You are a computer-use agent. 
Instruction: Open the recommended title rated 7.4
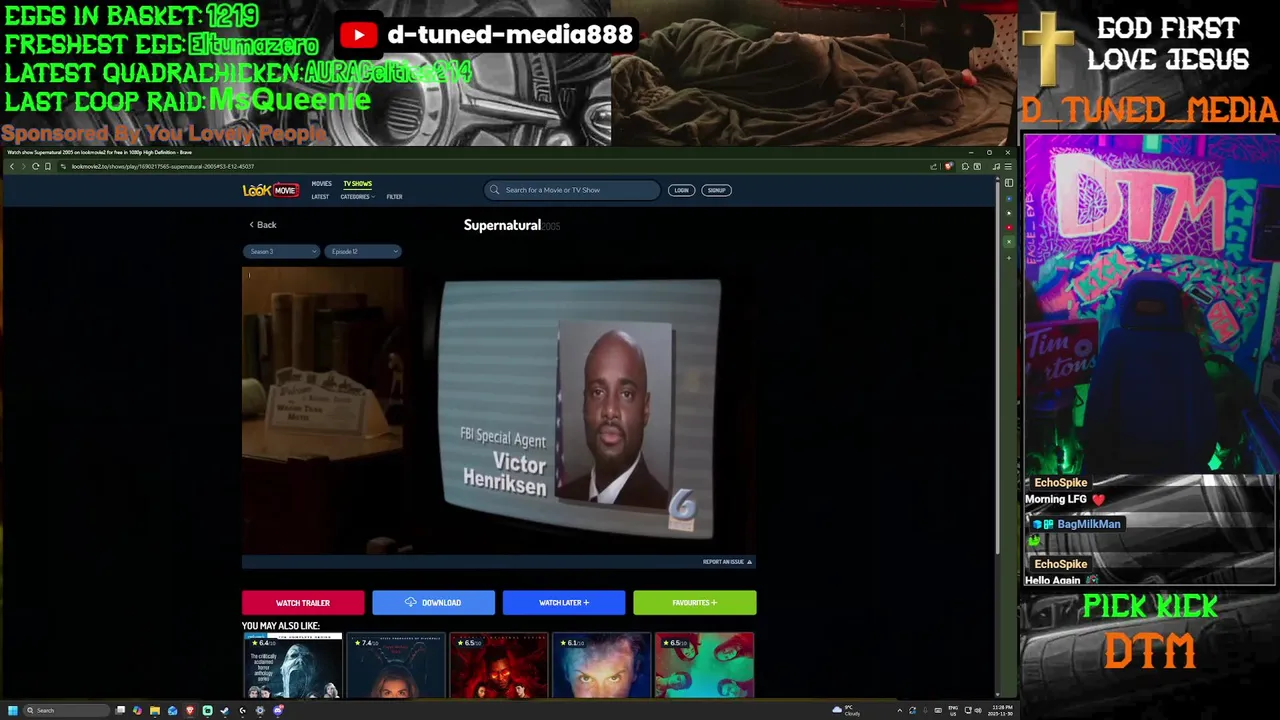396,665
